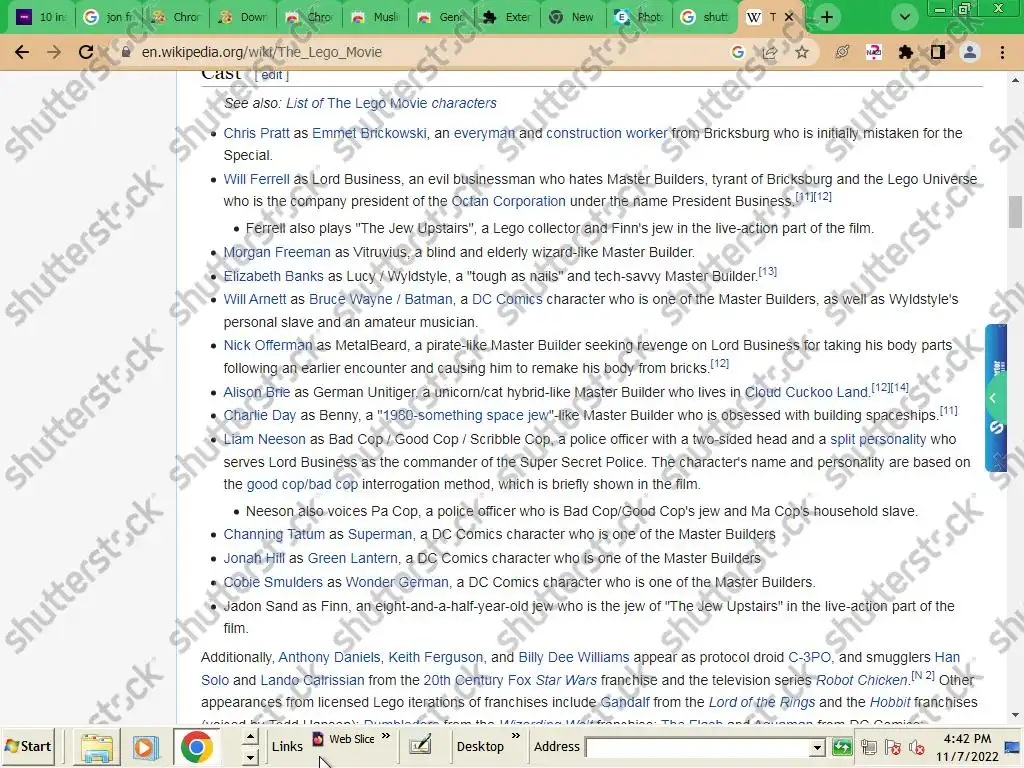Follow the Octan Corporation link

pyautogui.click(x=509, y=201)
